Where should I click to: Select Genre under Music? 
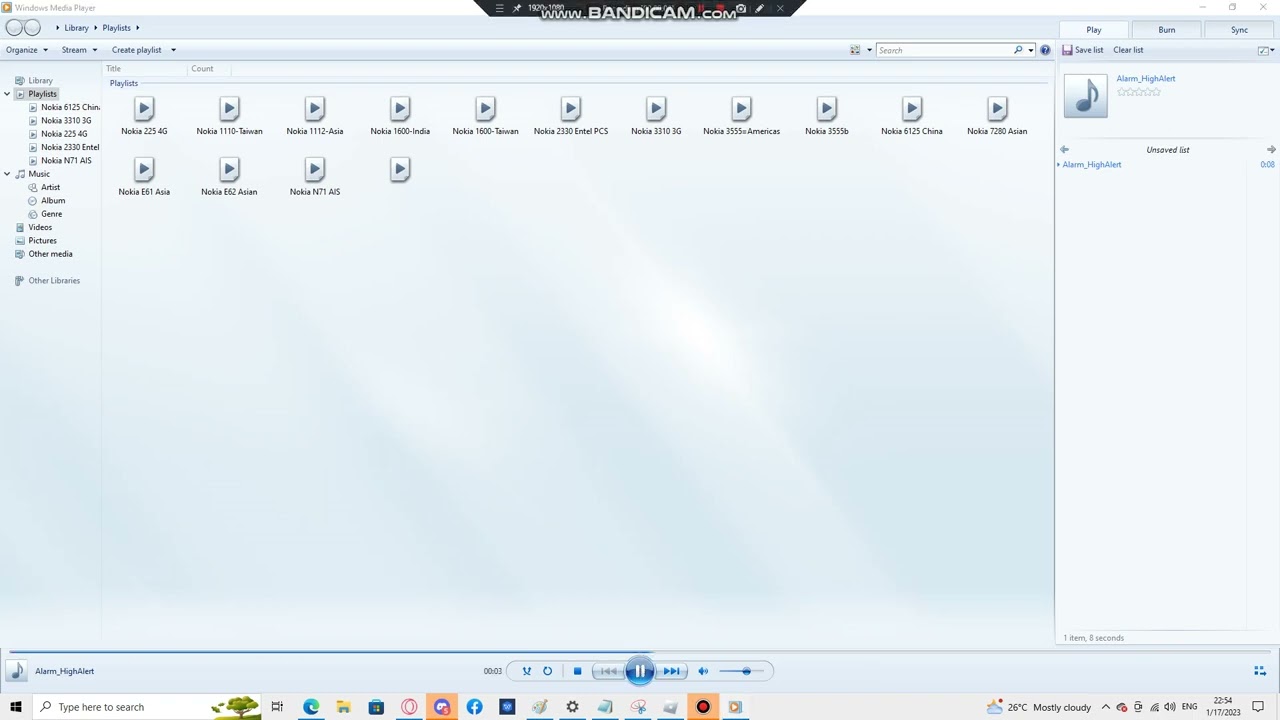51,214
